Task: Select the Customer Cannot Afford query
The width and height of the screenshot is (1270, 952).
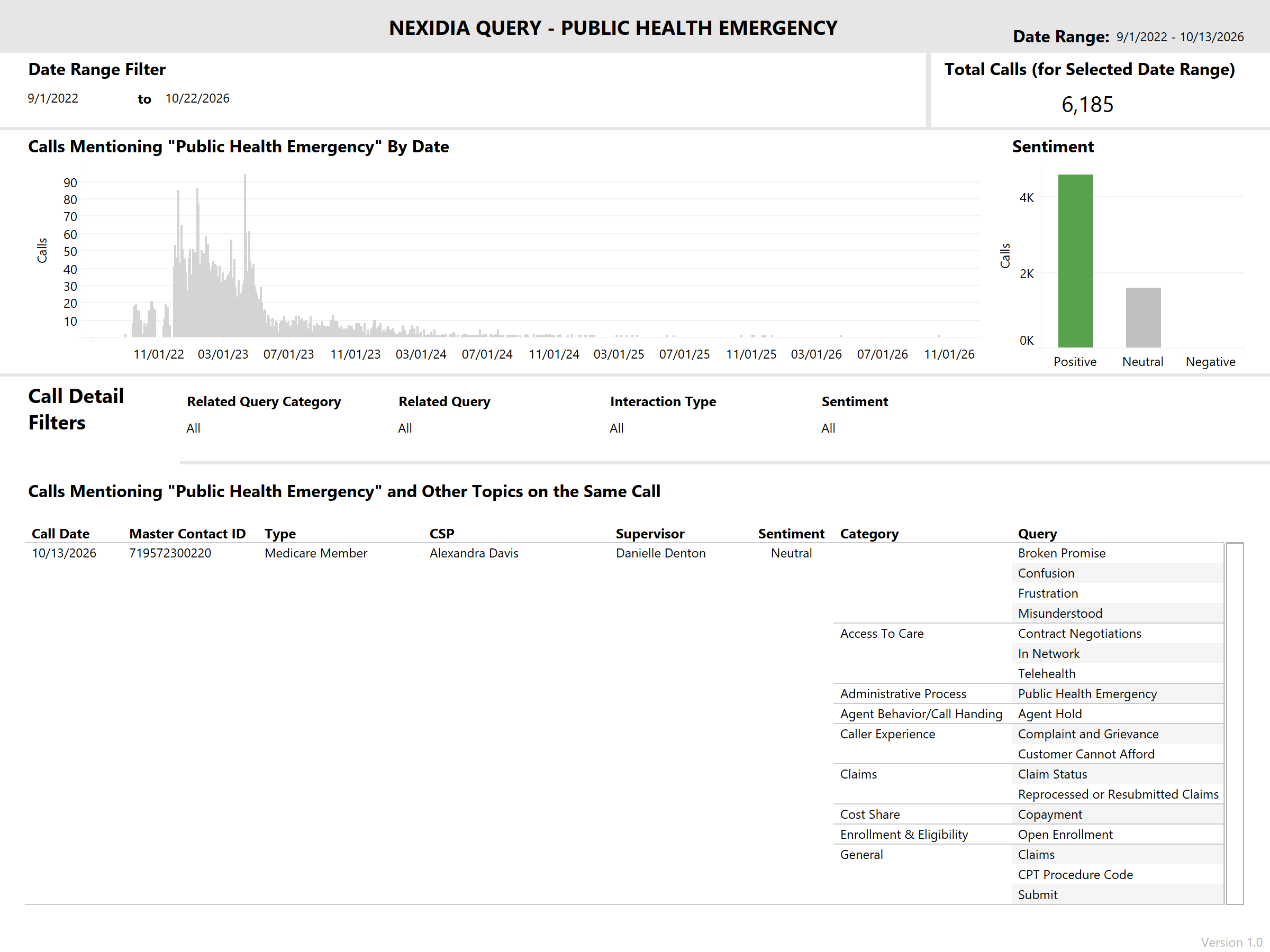Action: [x=1117, y=754]
